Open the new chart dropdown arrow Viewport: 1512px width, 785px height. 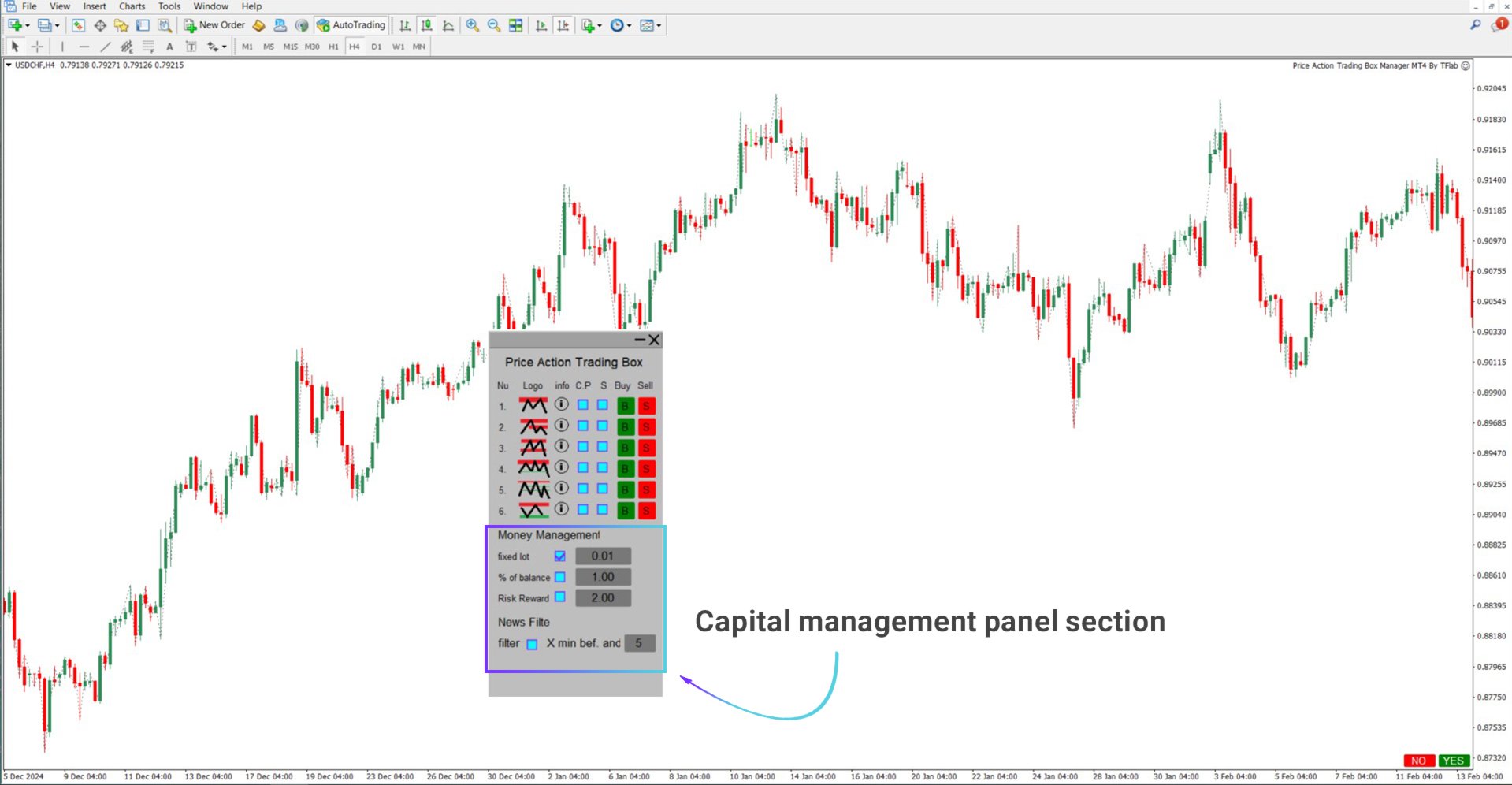pos(28,25)
